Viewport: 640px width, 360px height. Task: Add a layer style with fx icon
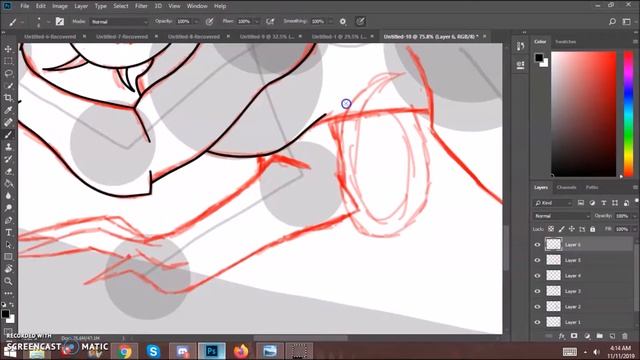point(562,336)
